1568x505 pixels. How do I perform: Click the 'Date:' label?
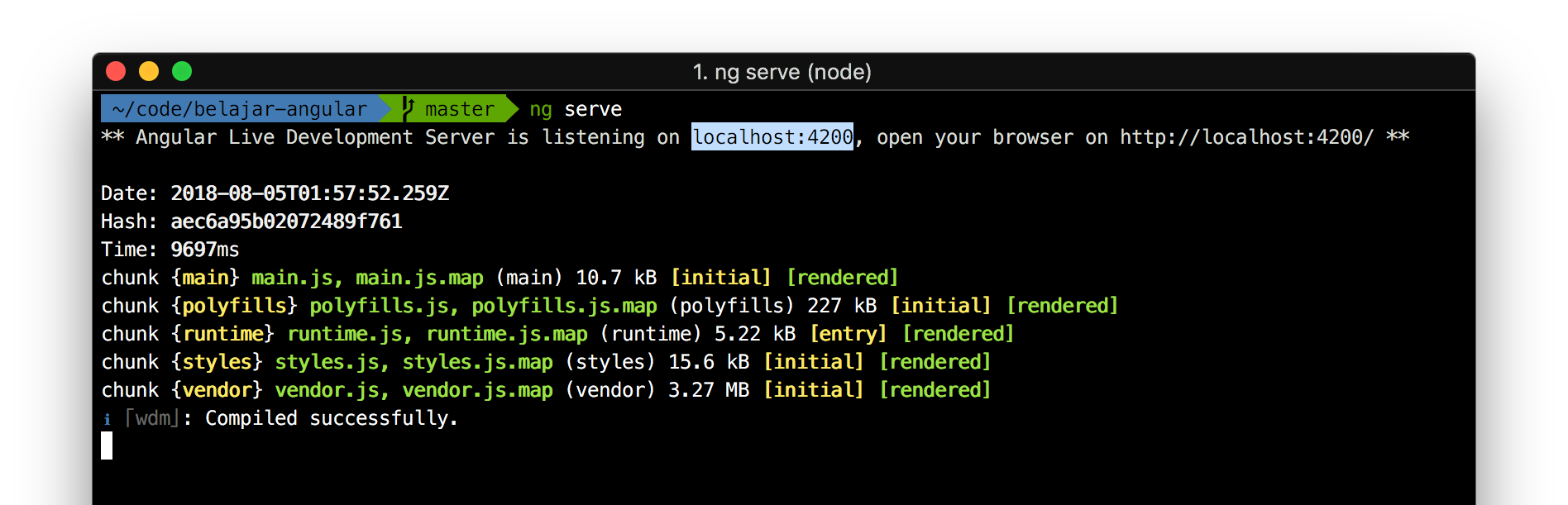(129, 193)
